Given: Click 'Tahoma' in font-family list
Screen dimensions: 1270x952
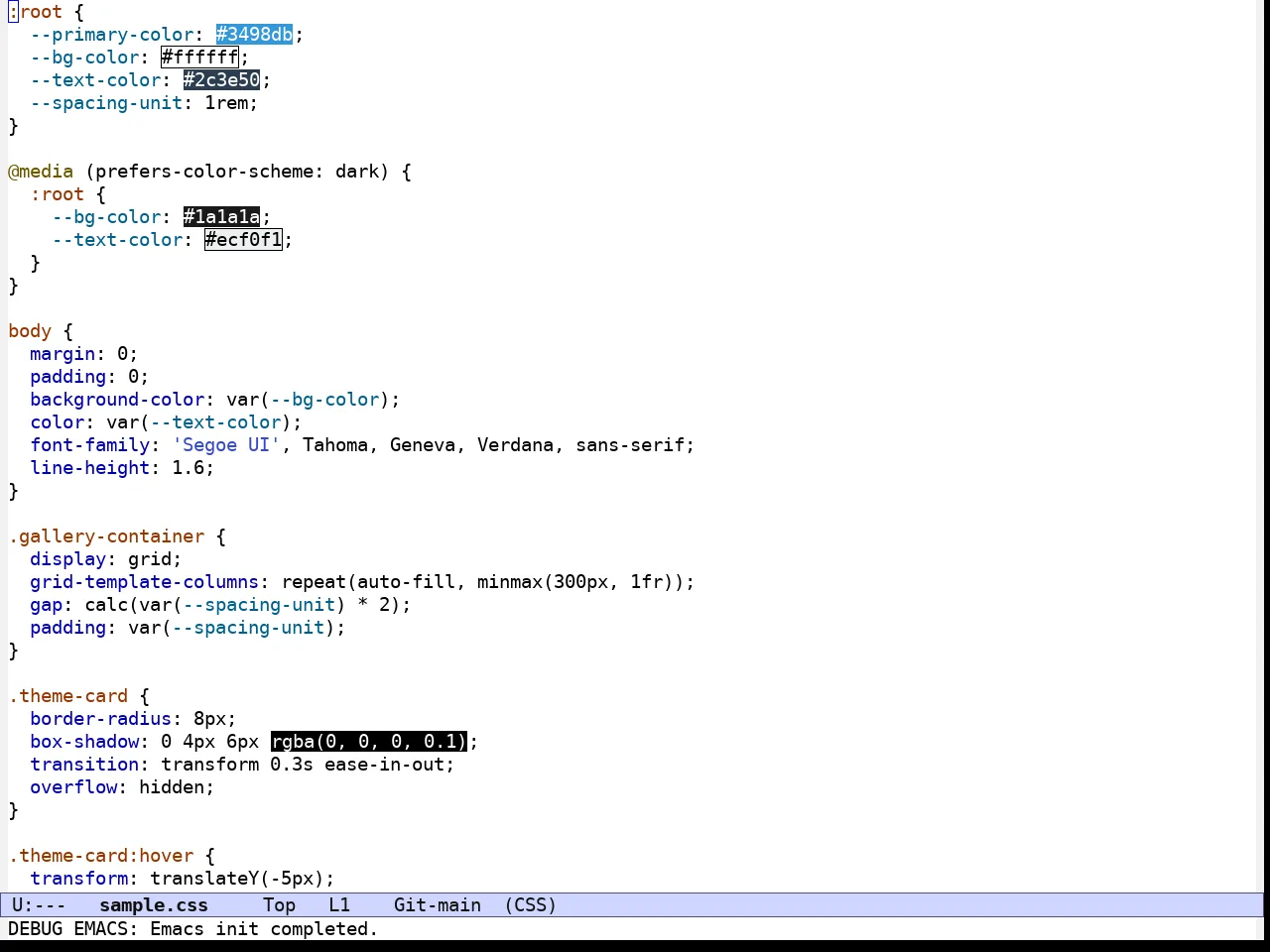Looking at the screenshot, I should pos(335,445).
